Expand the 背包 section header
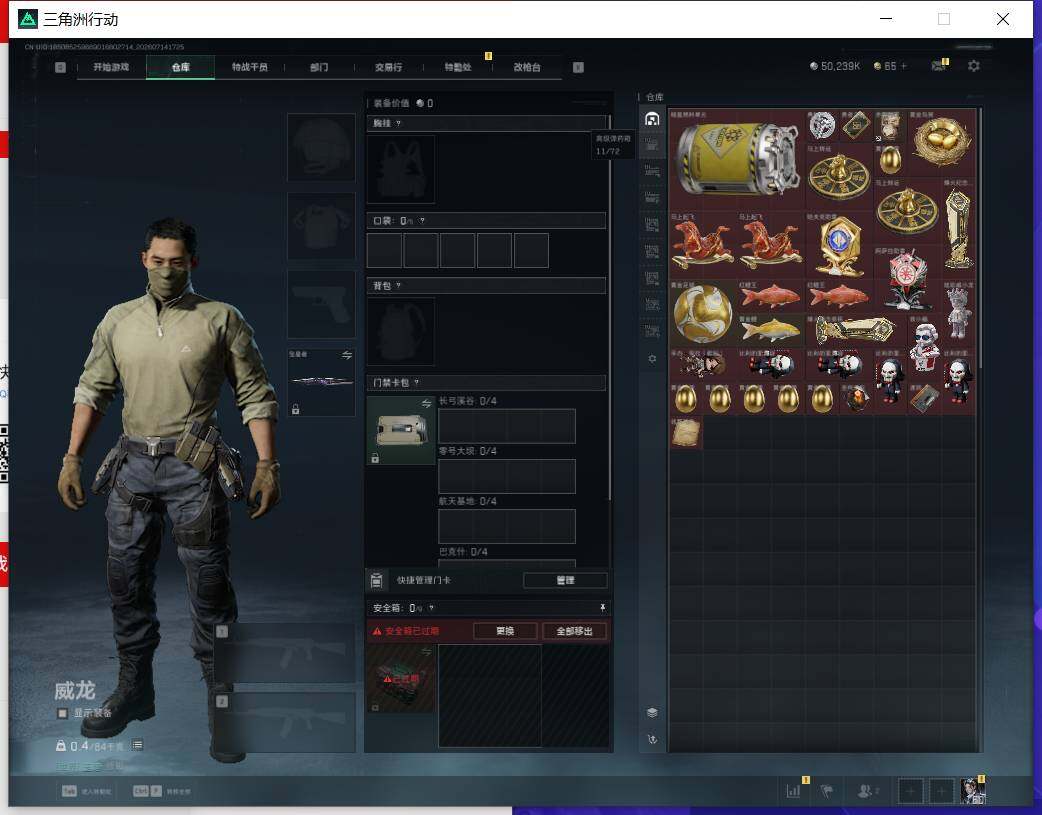Viewport: 1042px width, 815px height. tap(486, 286)
